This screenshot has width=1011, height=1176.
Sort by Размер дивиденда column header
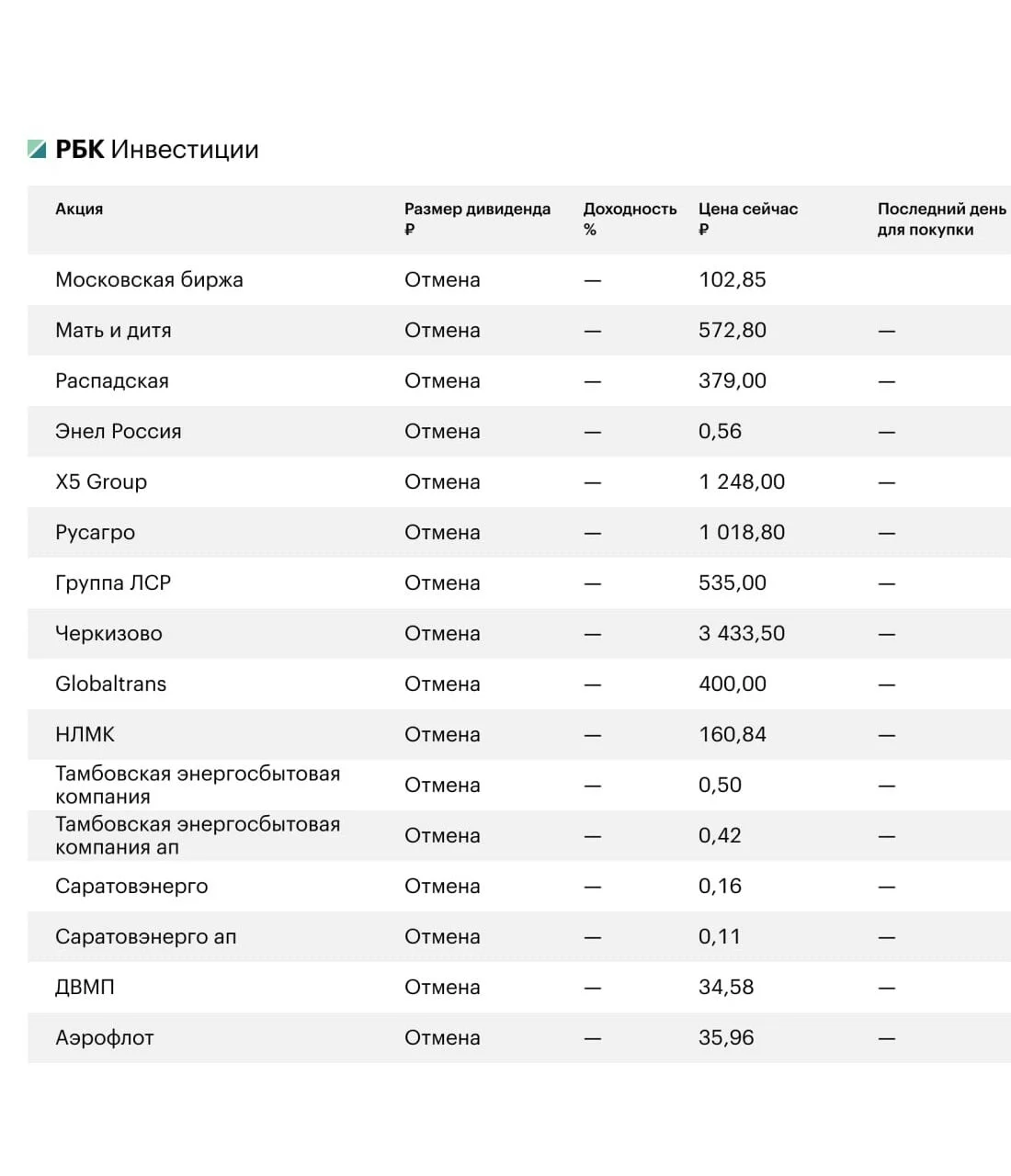(x=477, y=219)
